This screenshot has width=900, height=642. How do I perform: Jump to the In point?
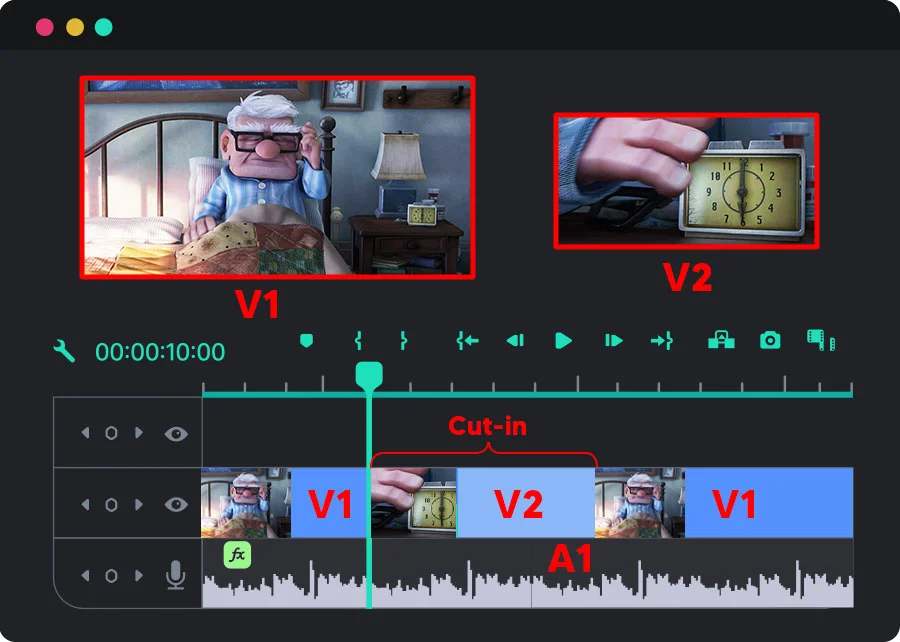coord(468,341)
